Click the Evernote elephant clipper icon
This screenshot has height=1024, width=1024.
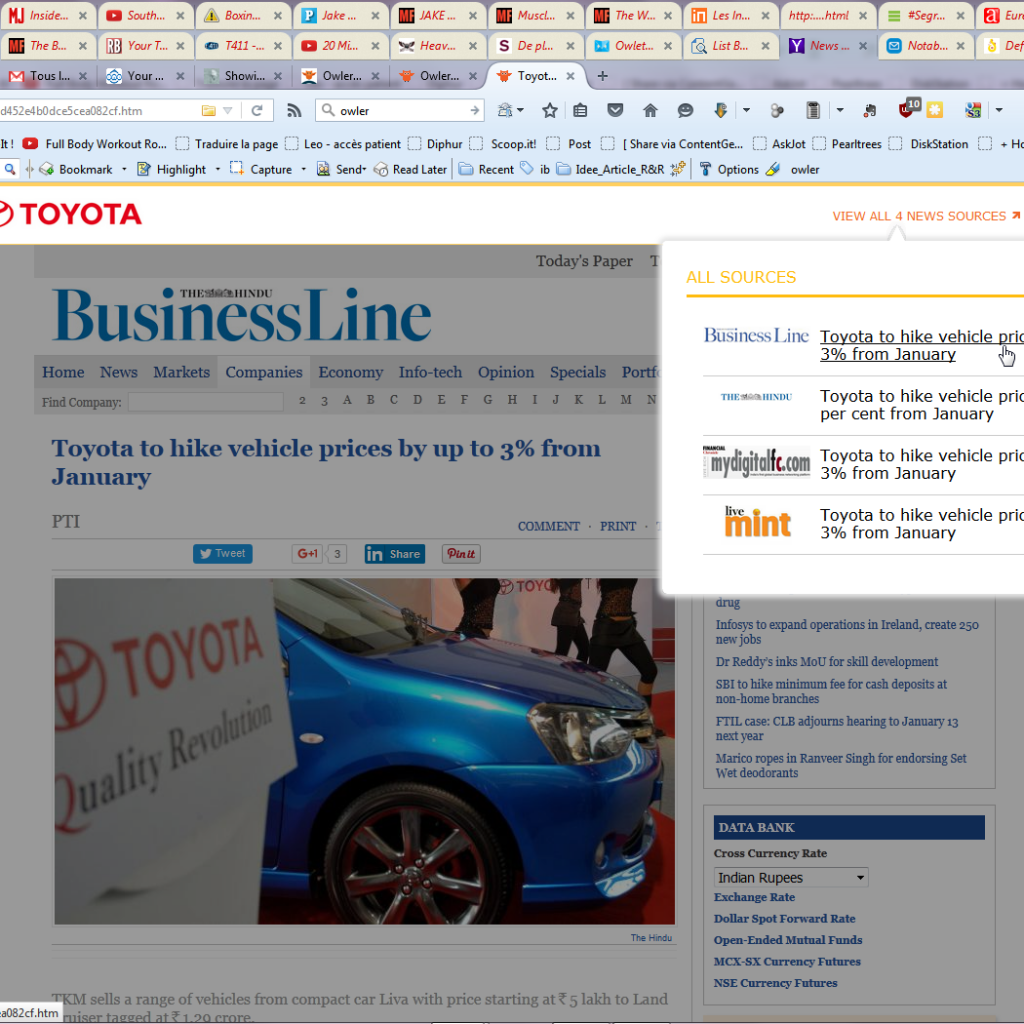tap(869, 110)
